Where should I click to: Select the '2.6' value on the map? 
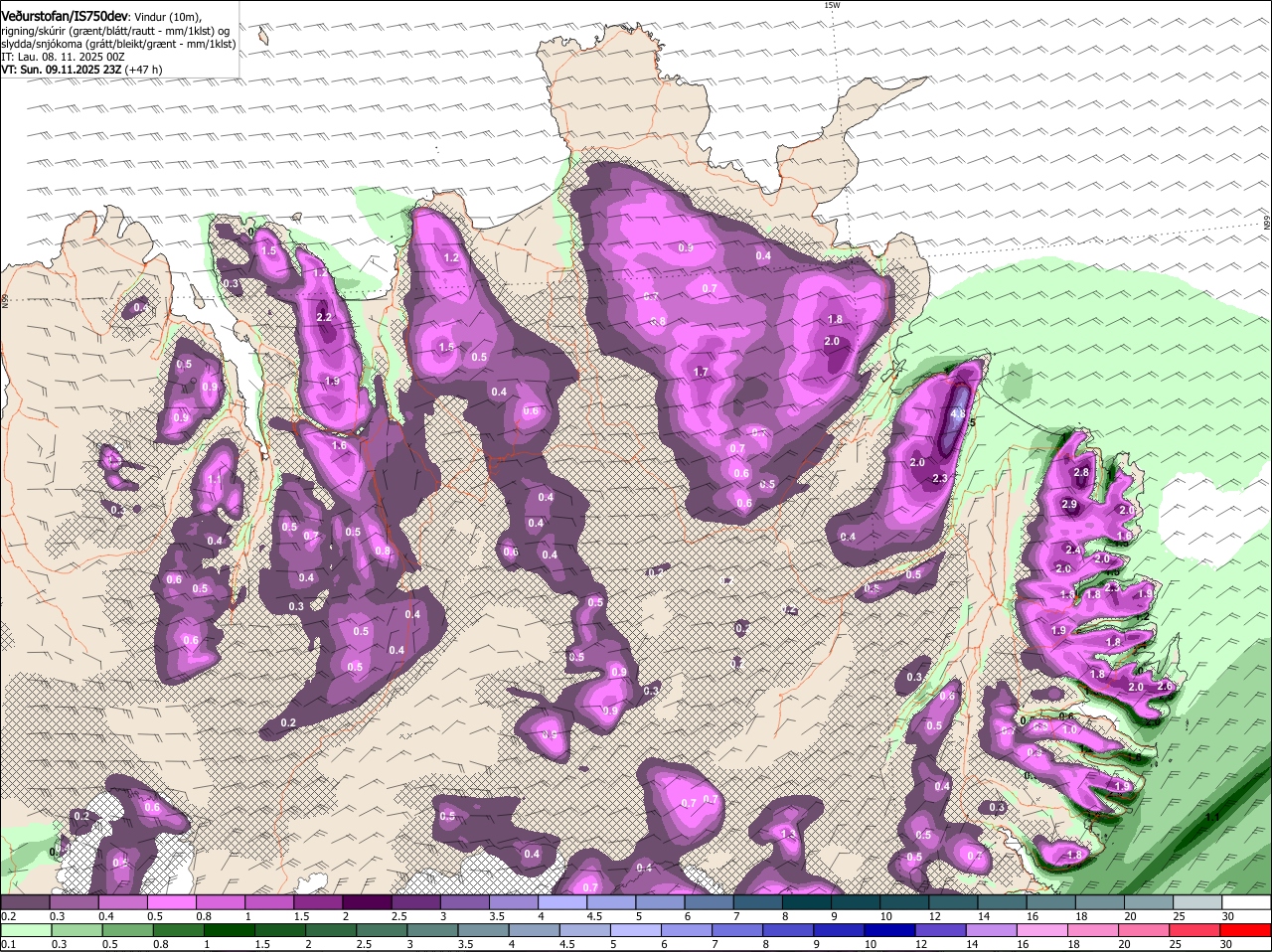pos(1166,686)
